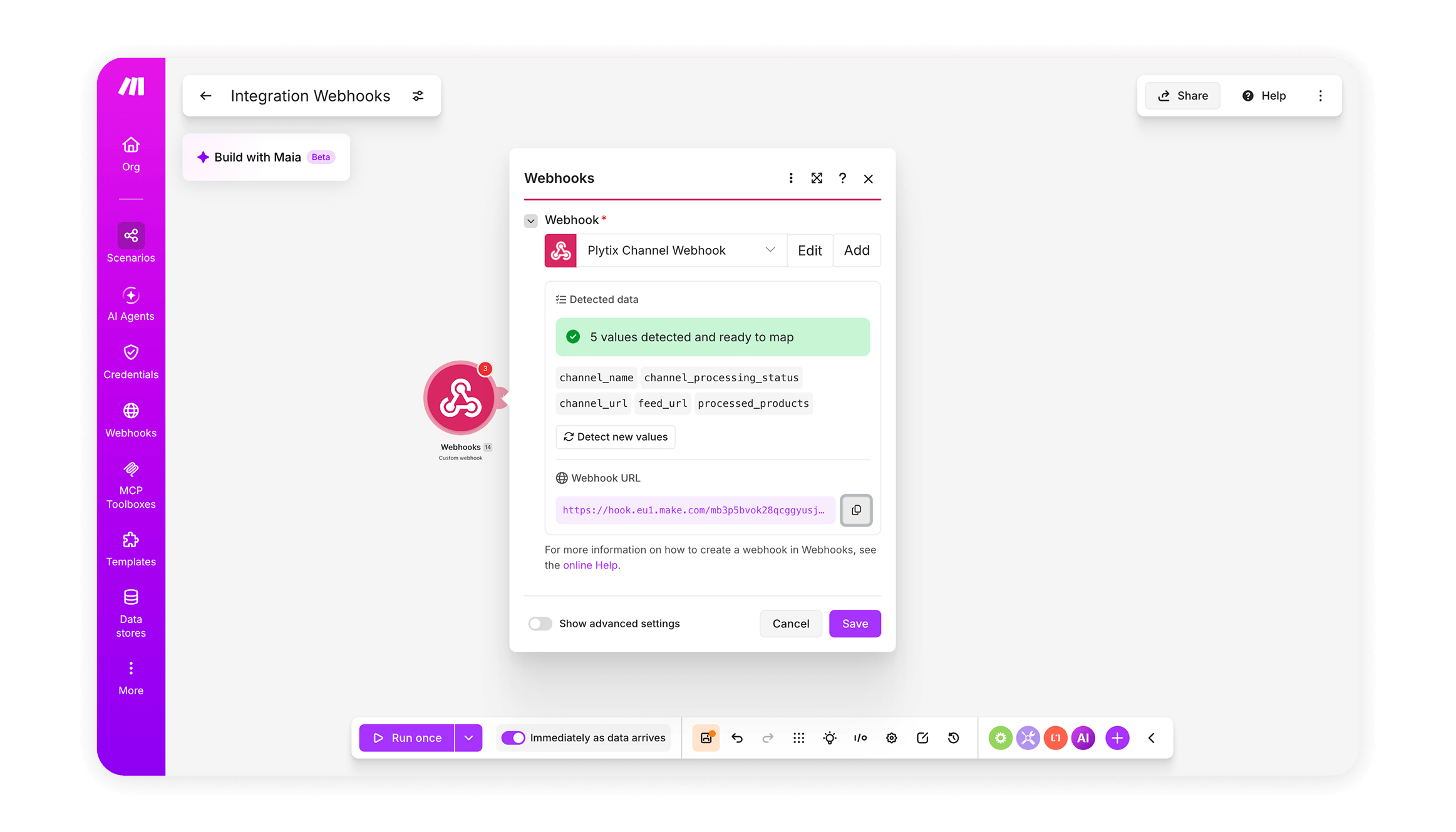Toggle Immediately as data arrives switch
Screen dimensions: 1456x832
coord(514,738)
